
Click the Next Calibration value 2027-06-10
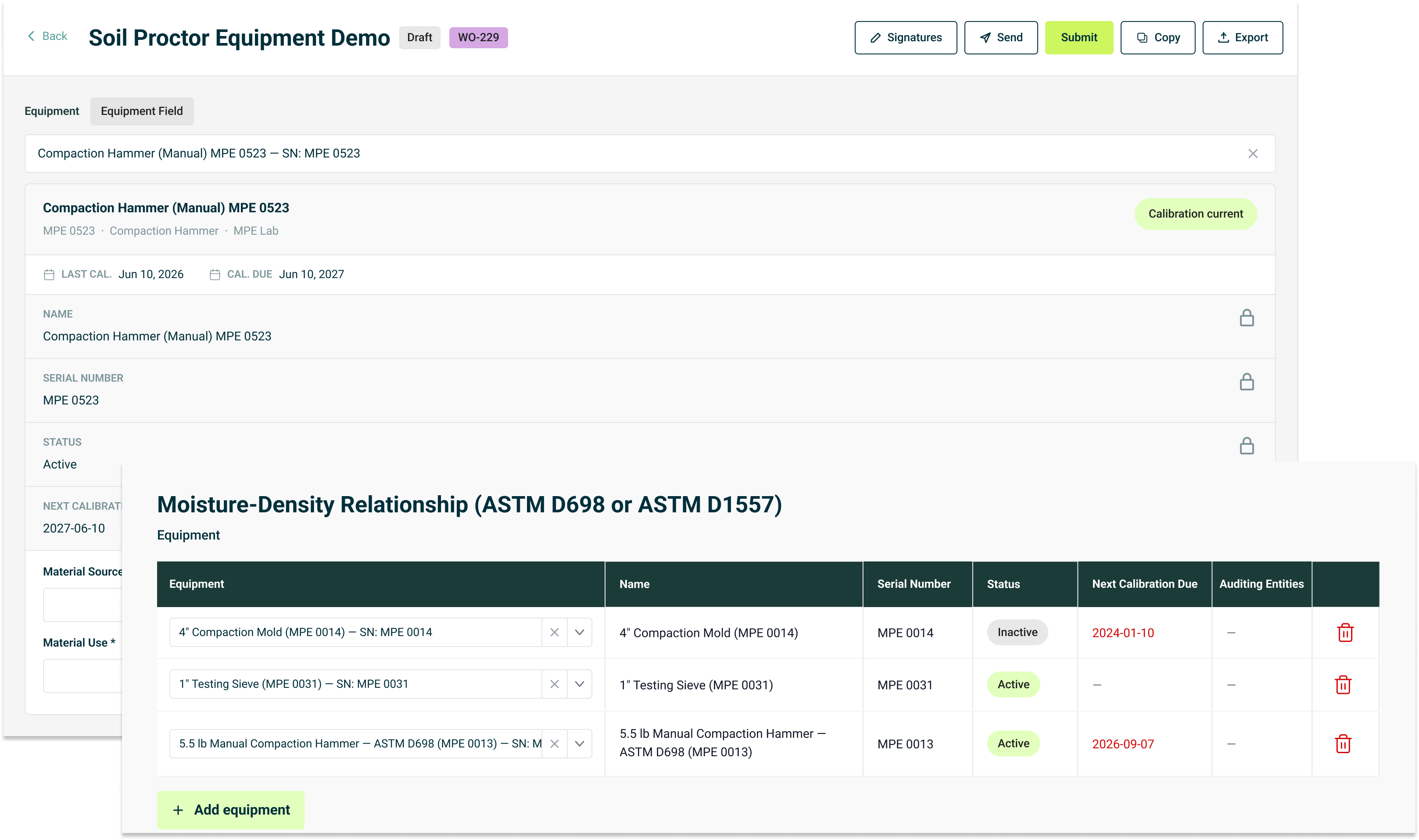[74, 528]
